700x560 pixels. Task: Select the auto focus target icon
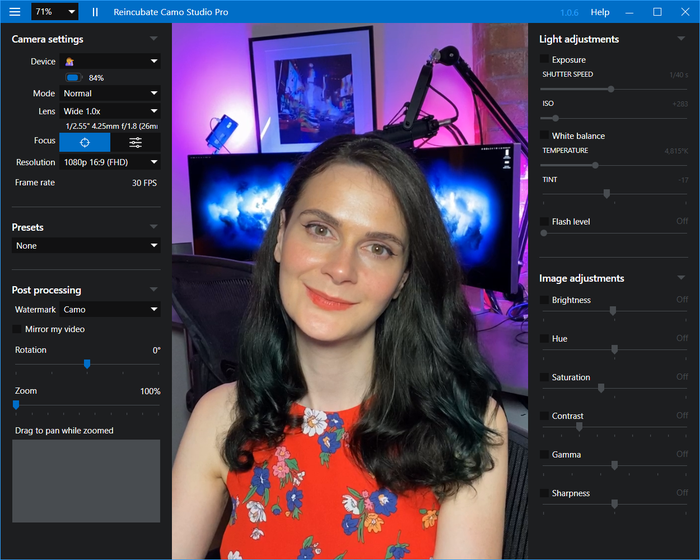(85, 142)
